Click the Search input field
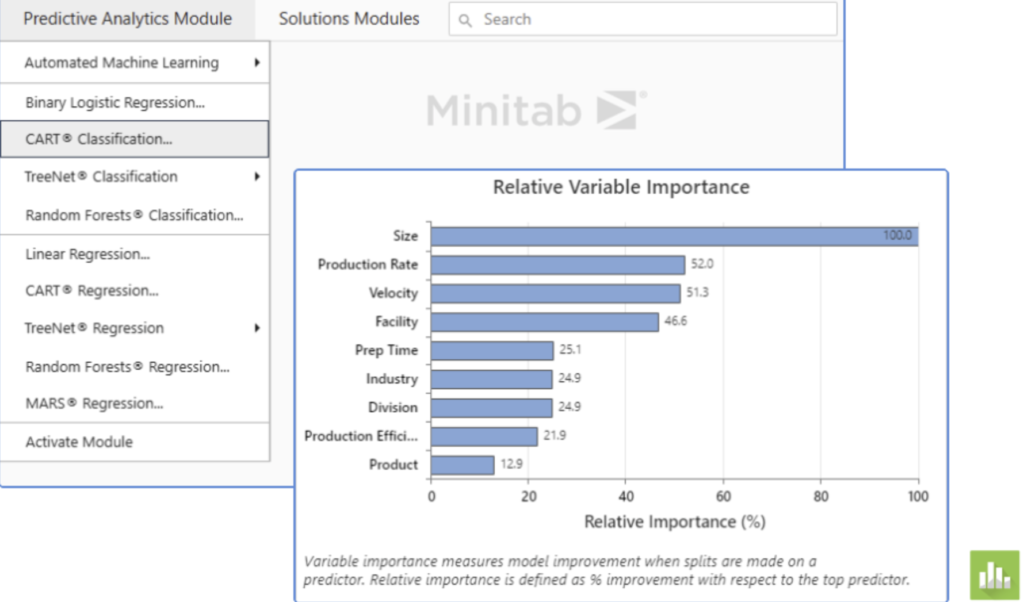The height and width of the screenshot is (602, 1024). point(643,19)
